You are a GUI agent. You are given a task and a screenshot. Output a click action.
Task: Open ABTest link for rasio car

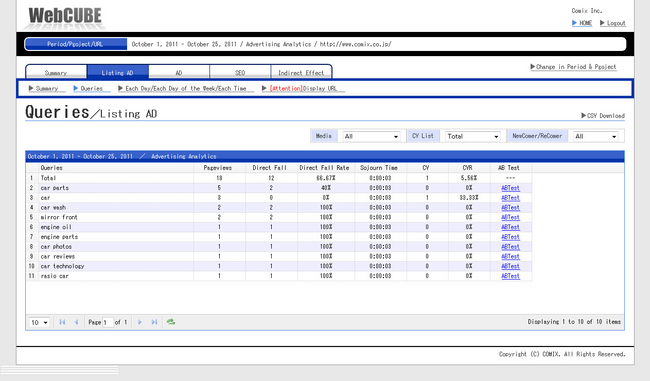tap(510, 276)
